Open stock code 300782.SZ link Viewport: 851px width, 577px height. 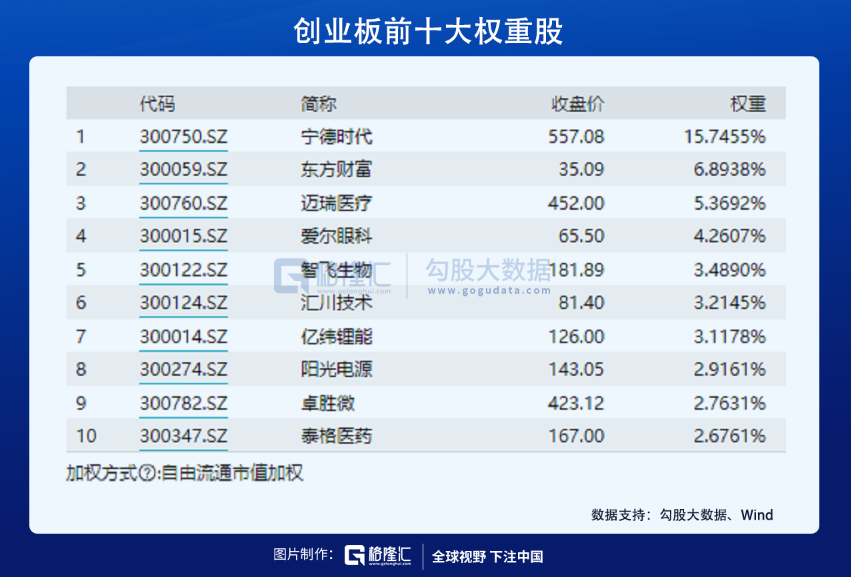coord(183,403)
